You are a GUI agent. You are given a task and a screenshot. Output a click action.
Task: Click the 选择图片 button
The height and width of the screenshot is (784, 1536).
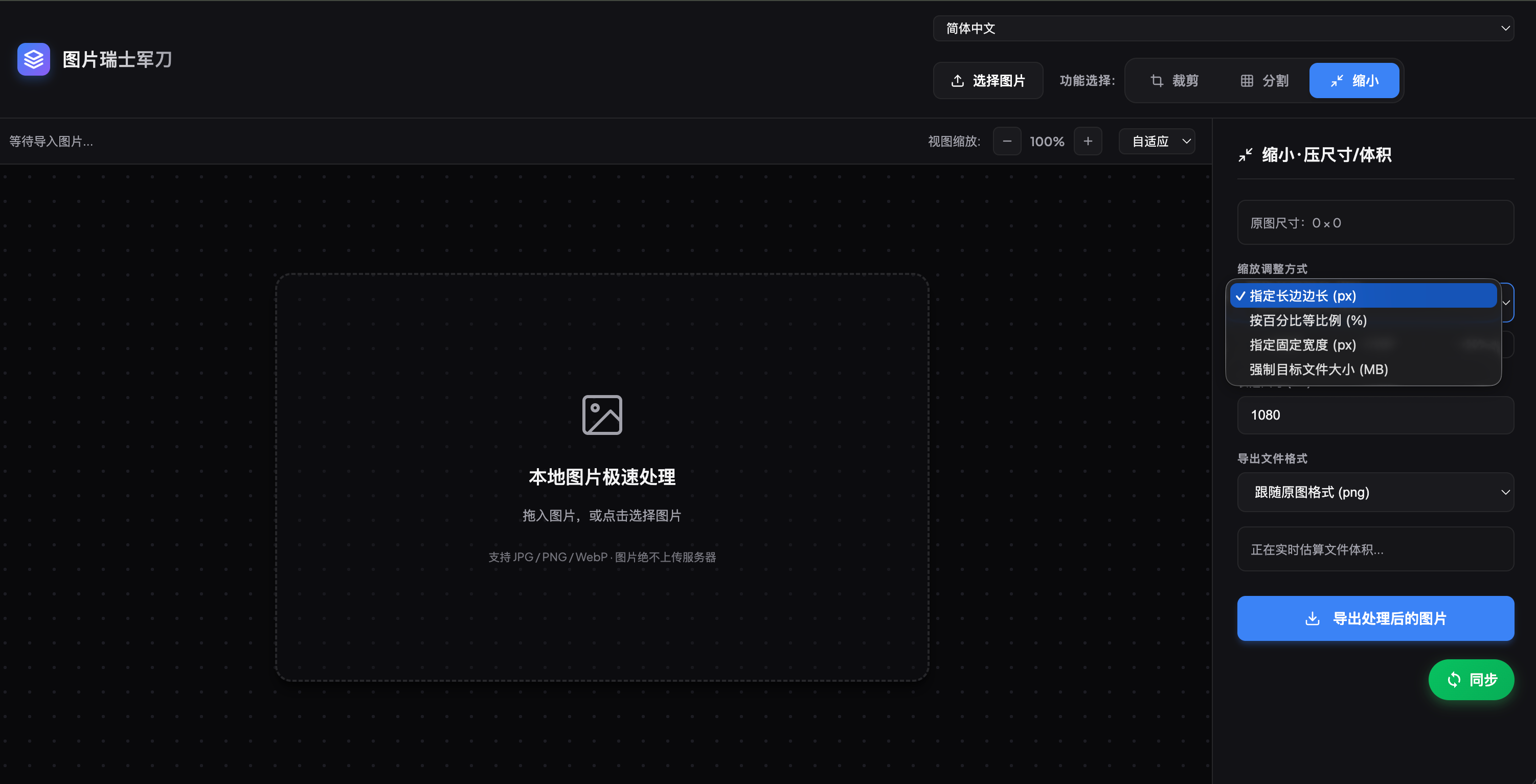[988, 80]
